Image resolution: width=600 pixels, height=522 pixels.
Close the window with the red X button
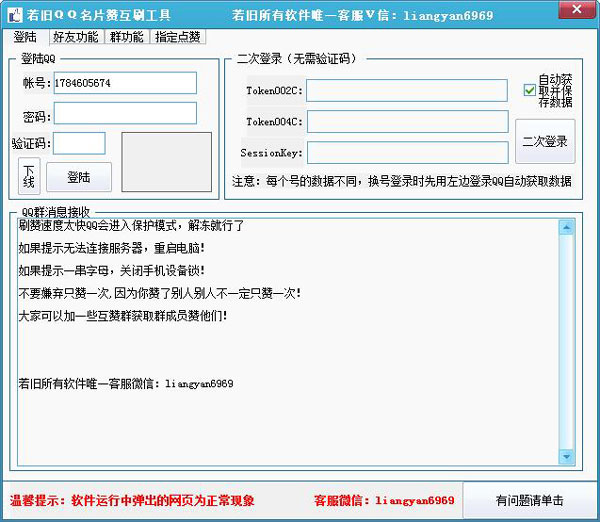click(576, 10)
